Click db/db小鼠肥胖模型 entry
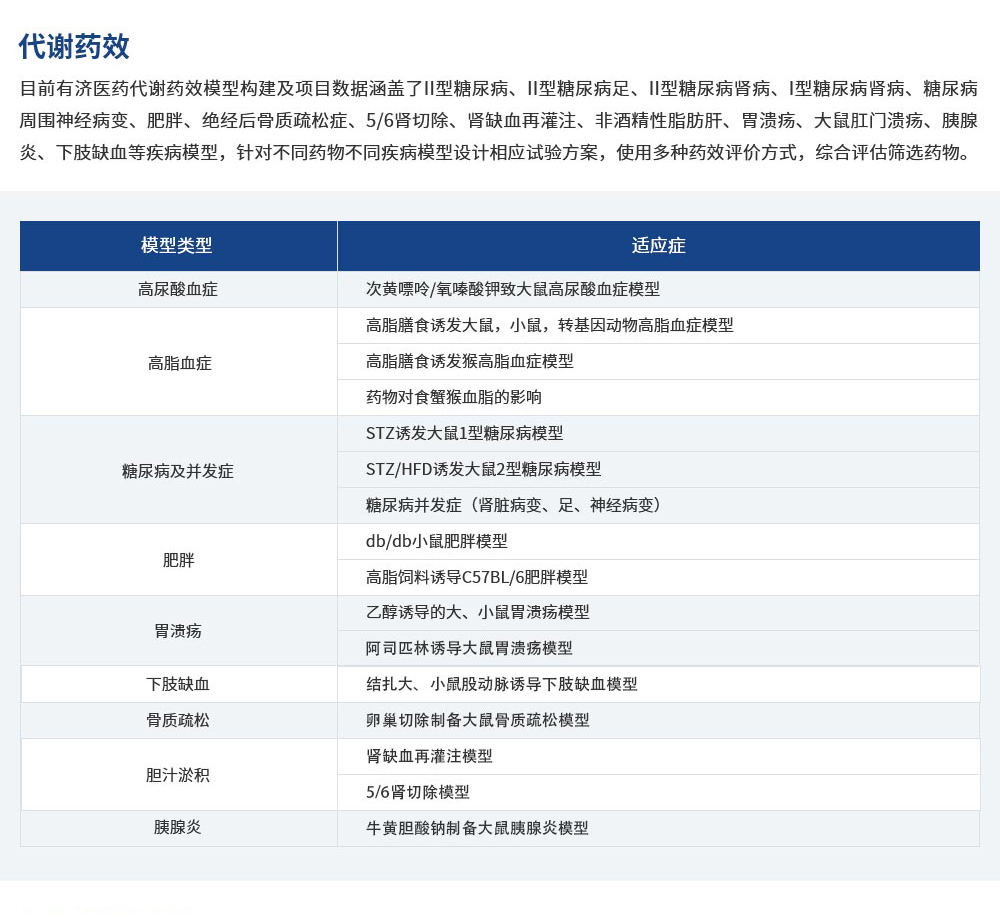This screenshot has width=1000, height=920. click(x=437, y=541)
